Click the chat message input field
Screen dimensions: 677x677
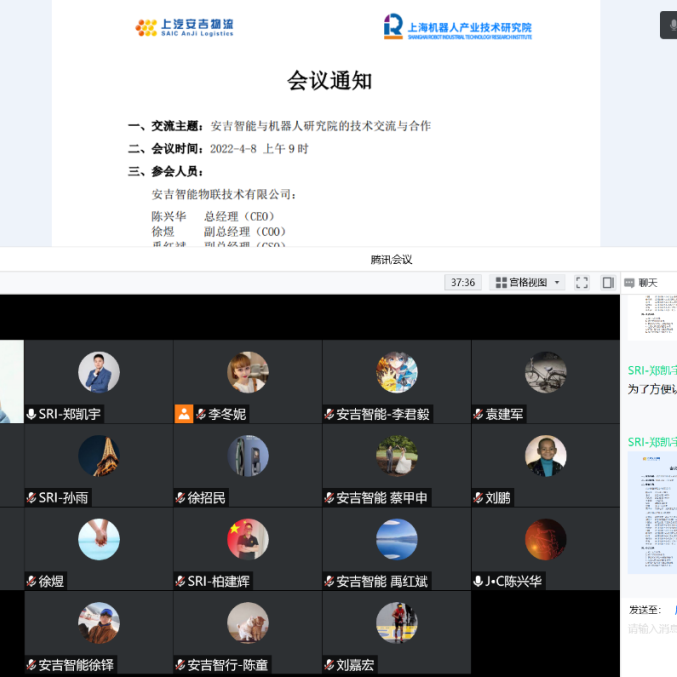point(652,629)
